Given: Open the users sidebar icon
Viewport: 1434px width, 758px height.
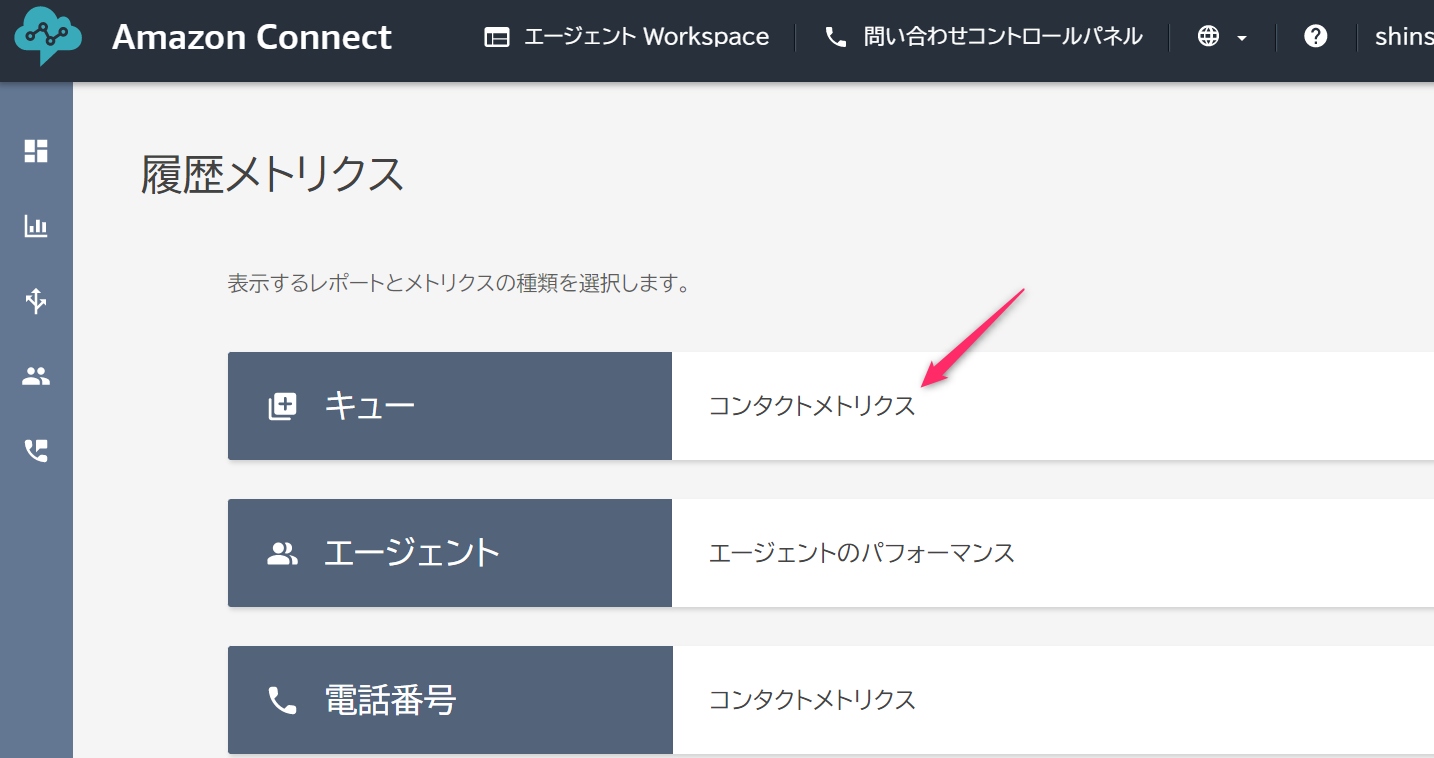Looking at the screenshot, I should pyautogui.click(x=36, y=376).
